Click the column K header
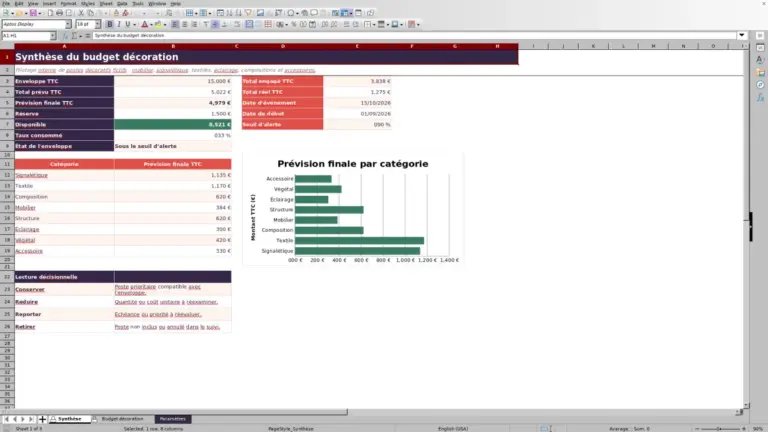This screenshot has height=432, width=768. pyautogui.click(x=593, y=46)
